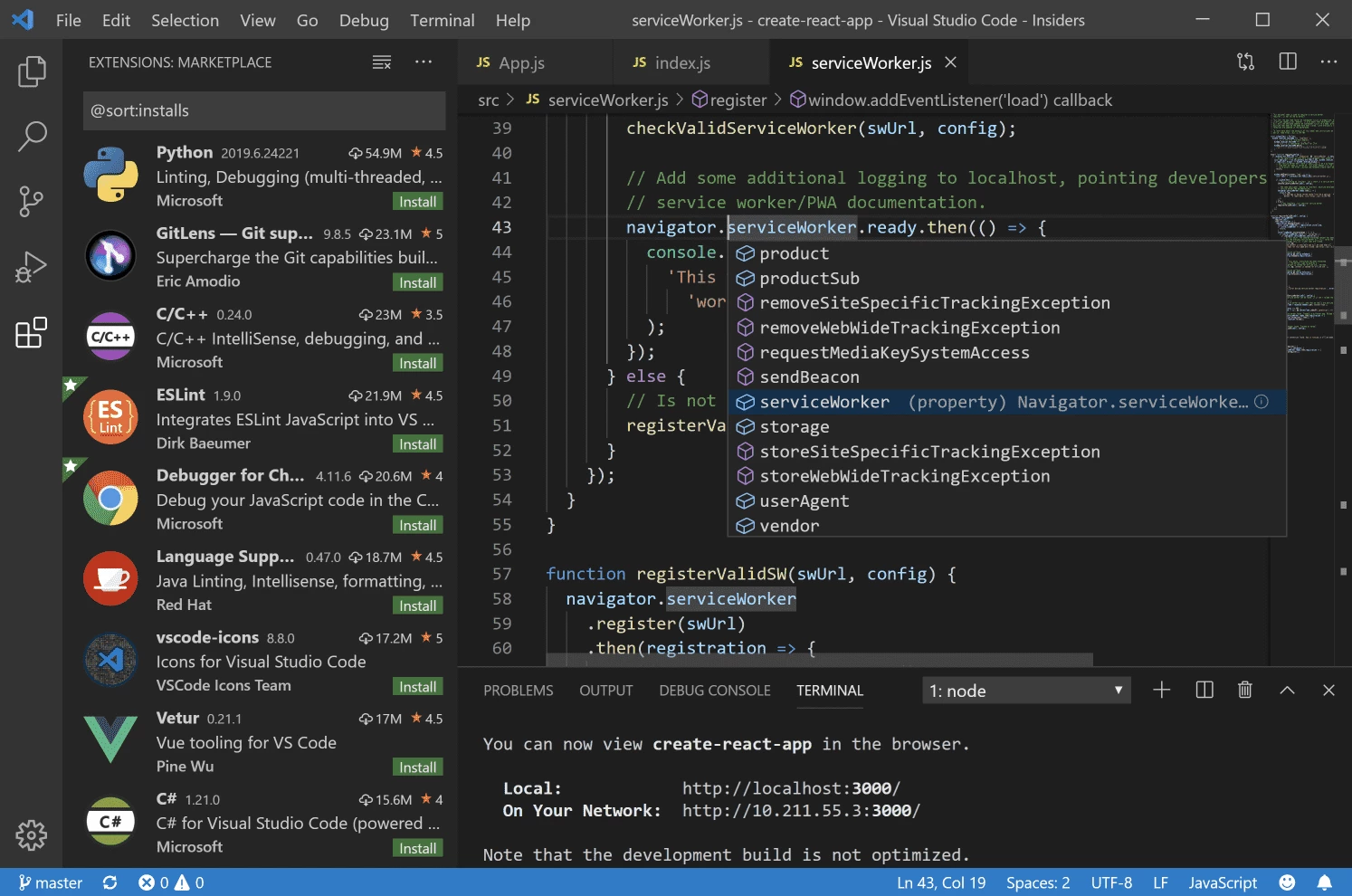Kill the terminal using the trash icon
1352x896 pixels.
[1244, 690]
